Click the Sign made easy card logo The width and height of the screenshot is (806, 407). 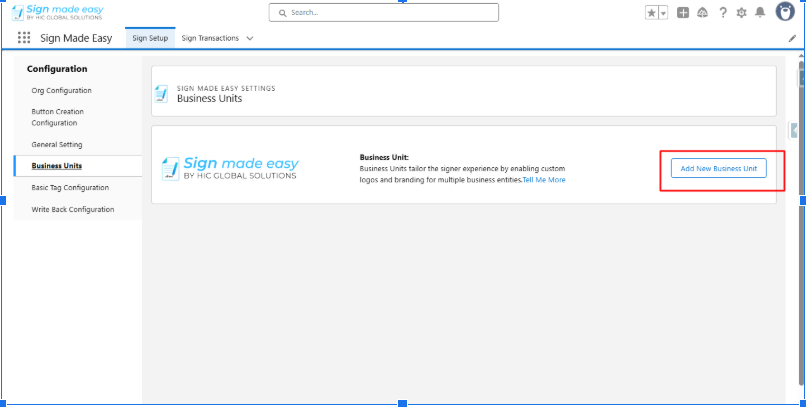(x=230, y=168)
